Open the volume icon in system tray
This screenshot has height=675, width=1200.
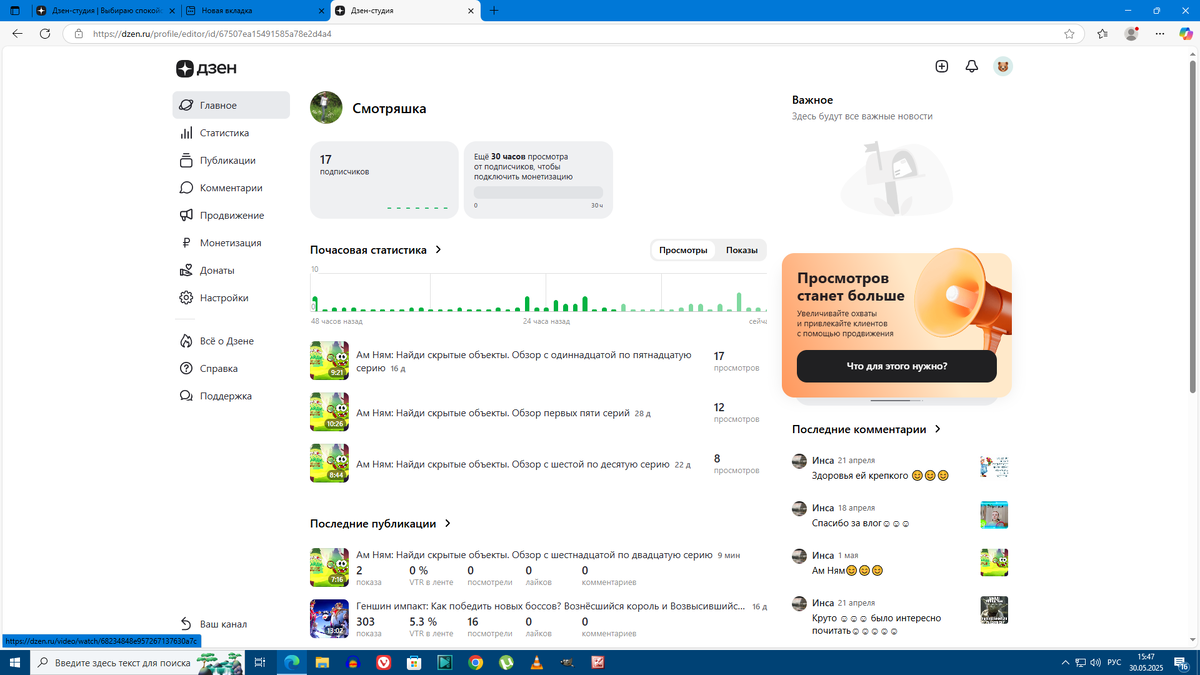click(1093, 662)
